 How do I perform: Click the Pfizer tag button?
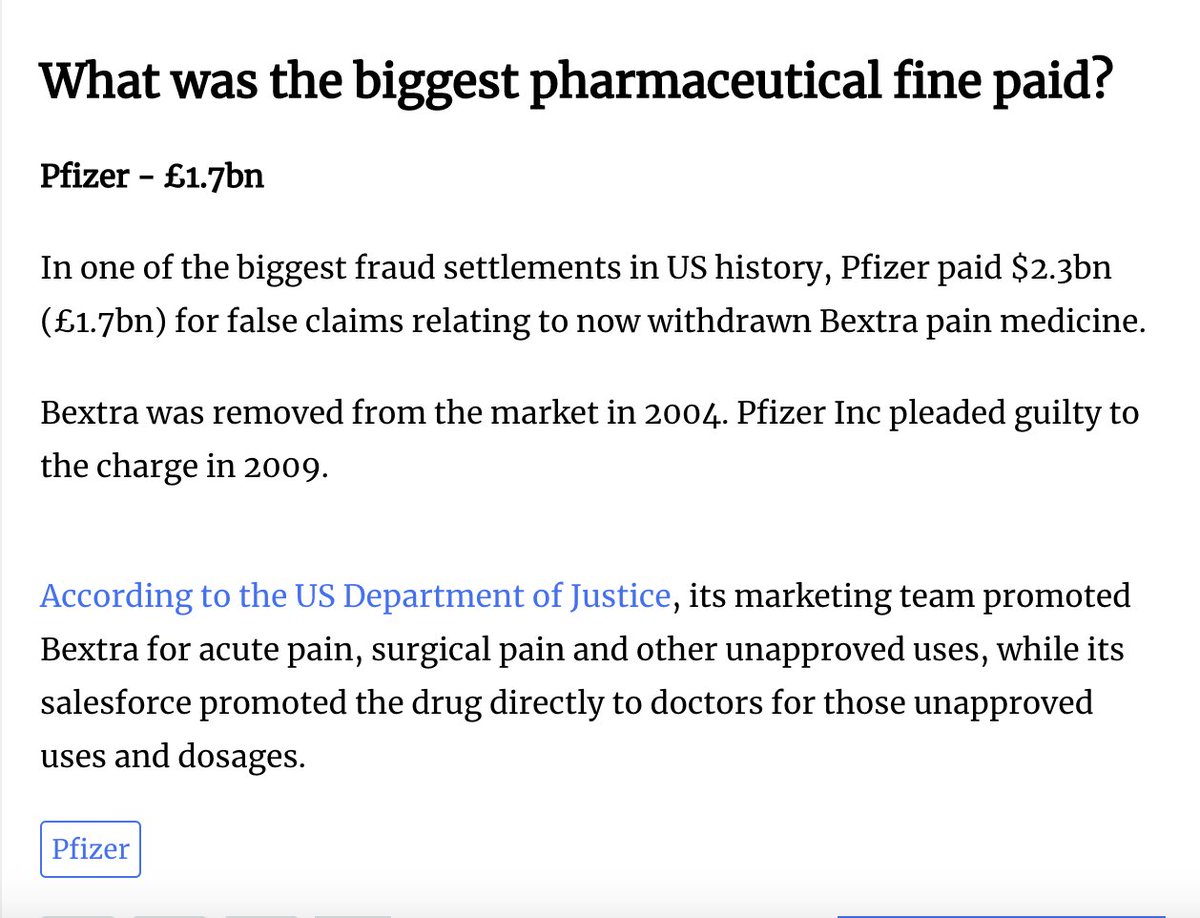[90, 849]
